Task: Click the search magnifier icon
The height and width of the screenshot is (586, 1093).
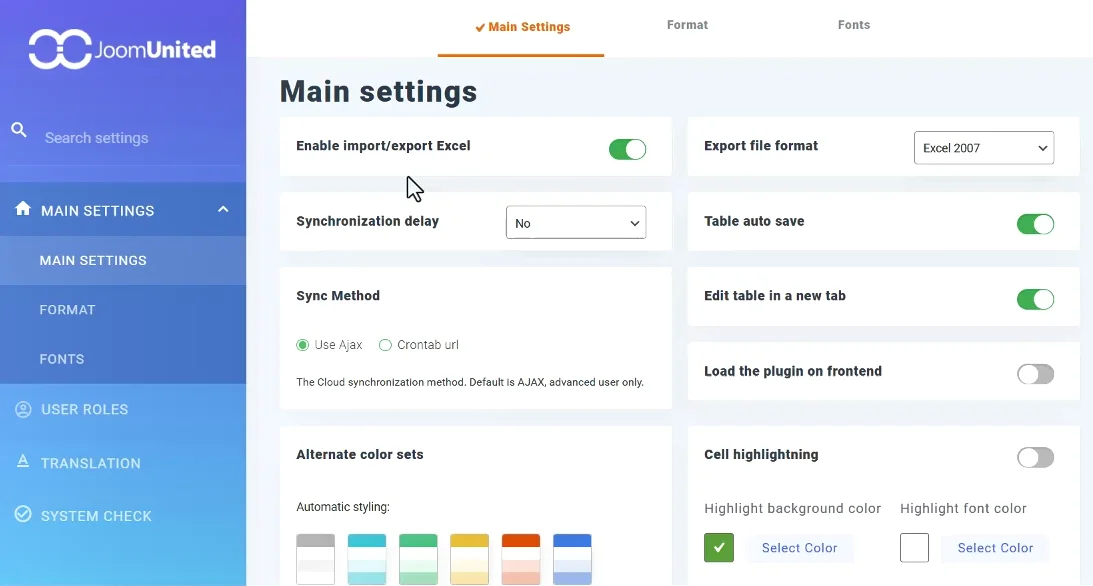Action: click(19, 130)
